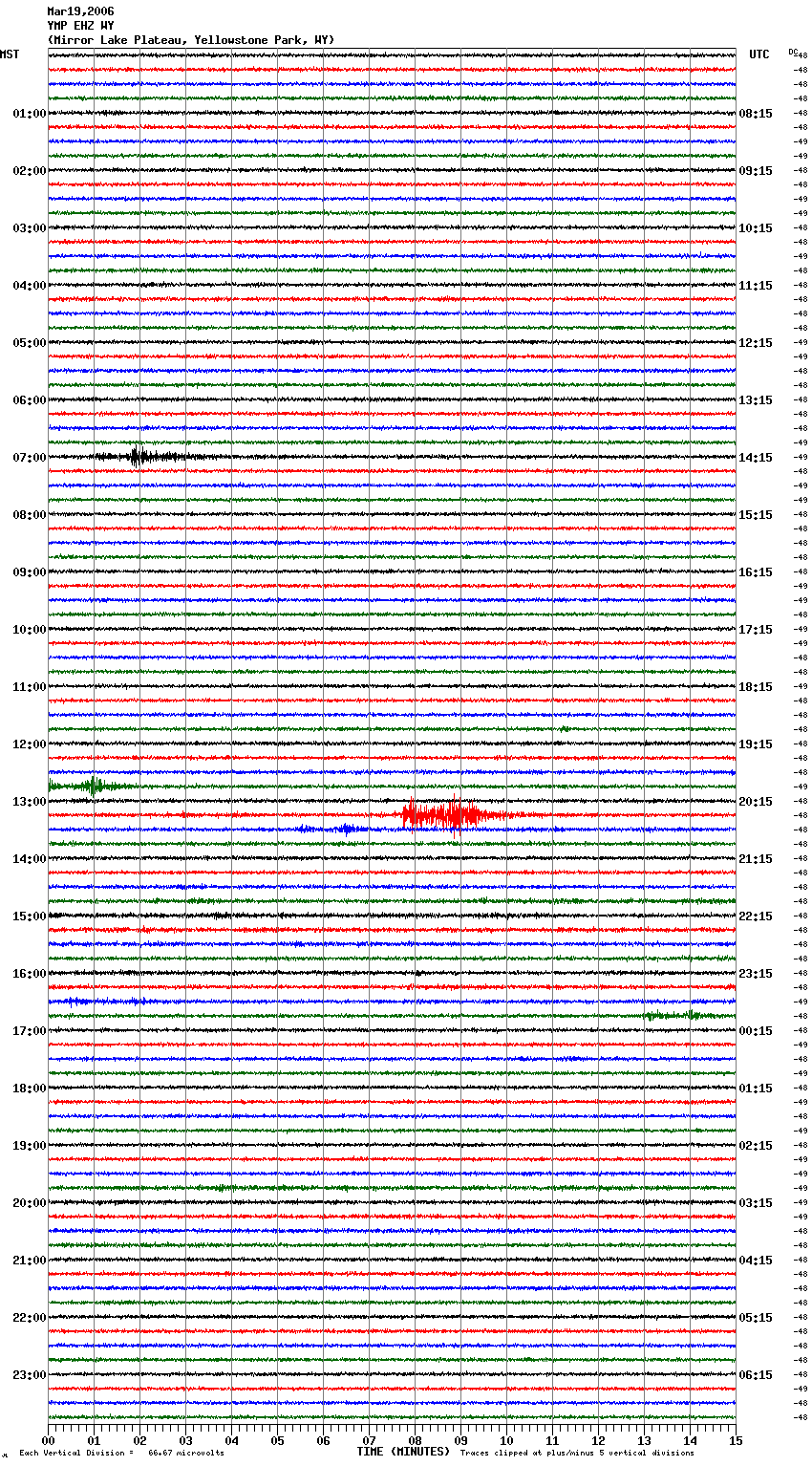Select the 03:00 MST time label
The image size is (812, 1466).
click(x=30, y=228)
